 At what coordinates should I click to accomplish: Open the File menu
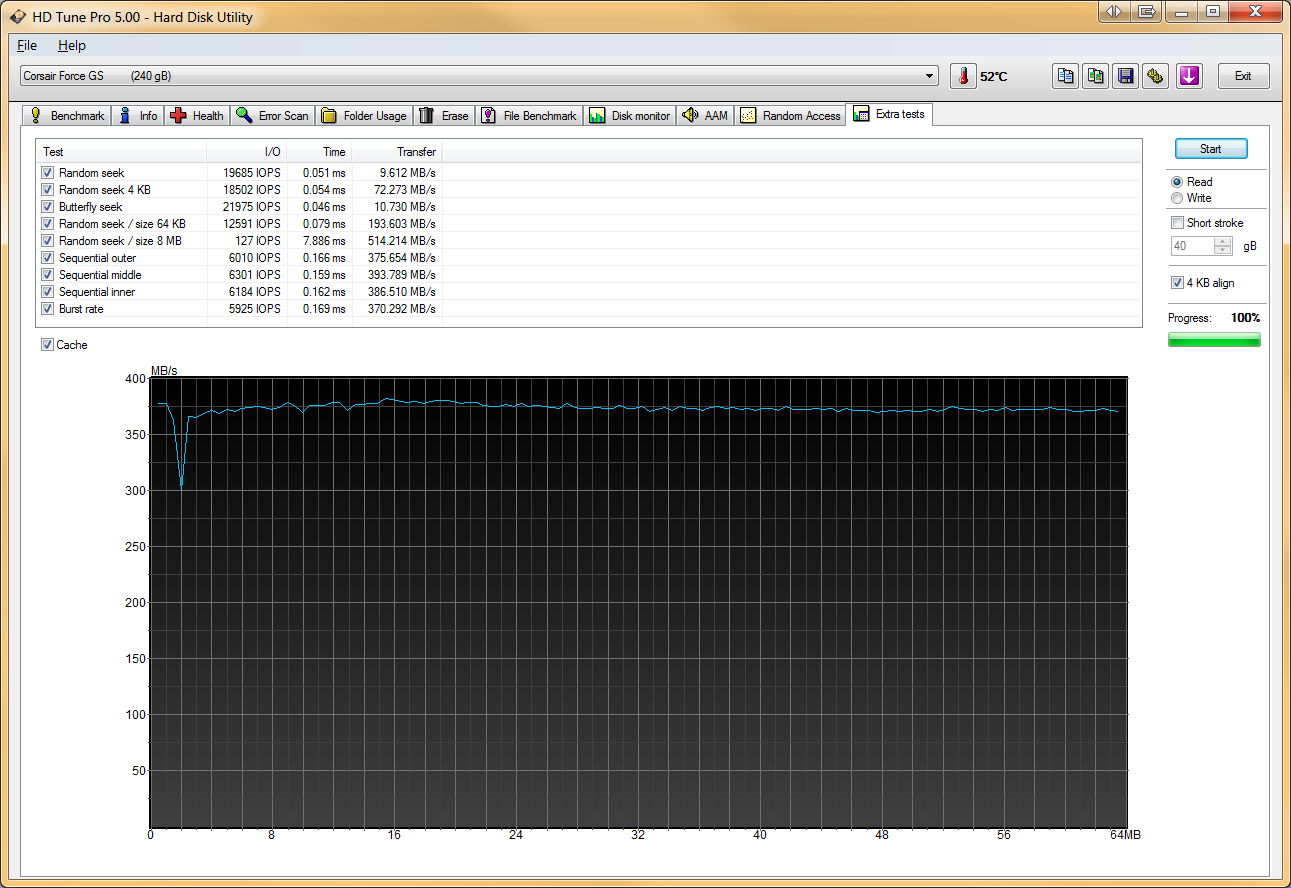coord(27,46)
